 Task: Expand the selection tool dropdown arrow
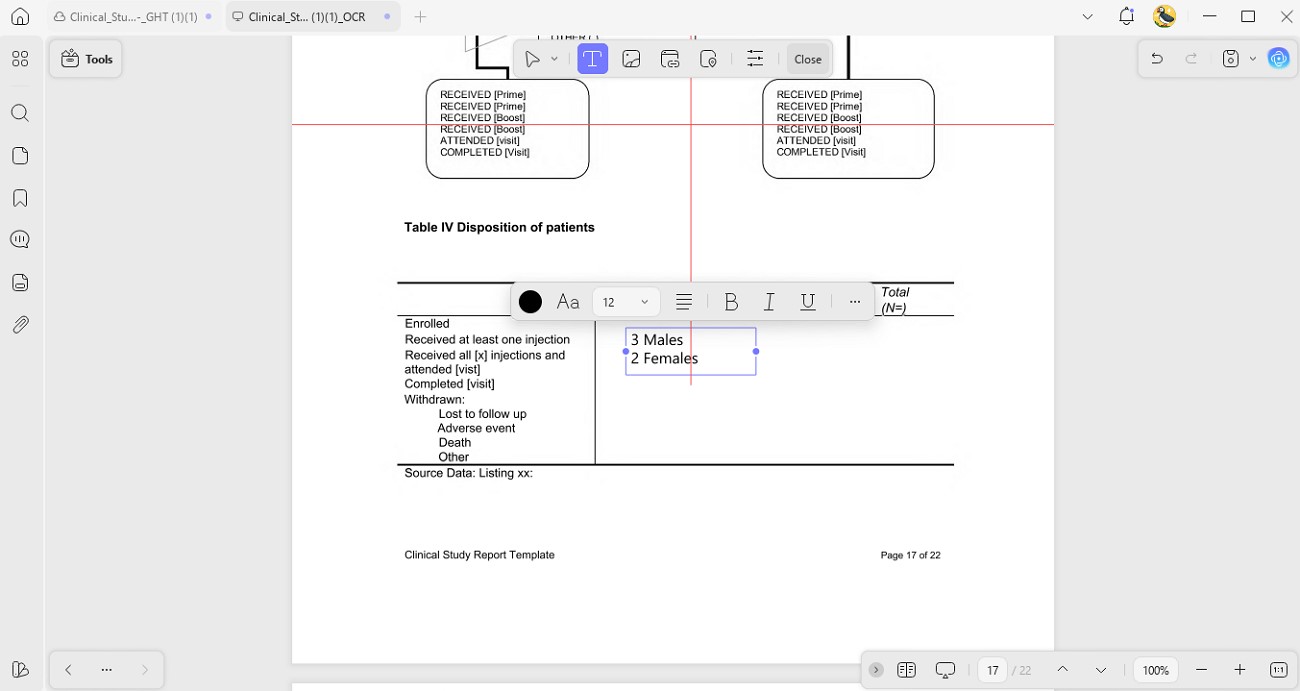pyautogui.click(x=554, y=59)
